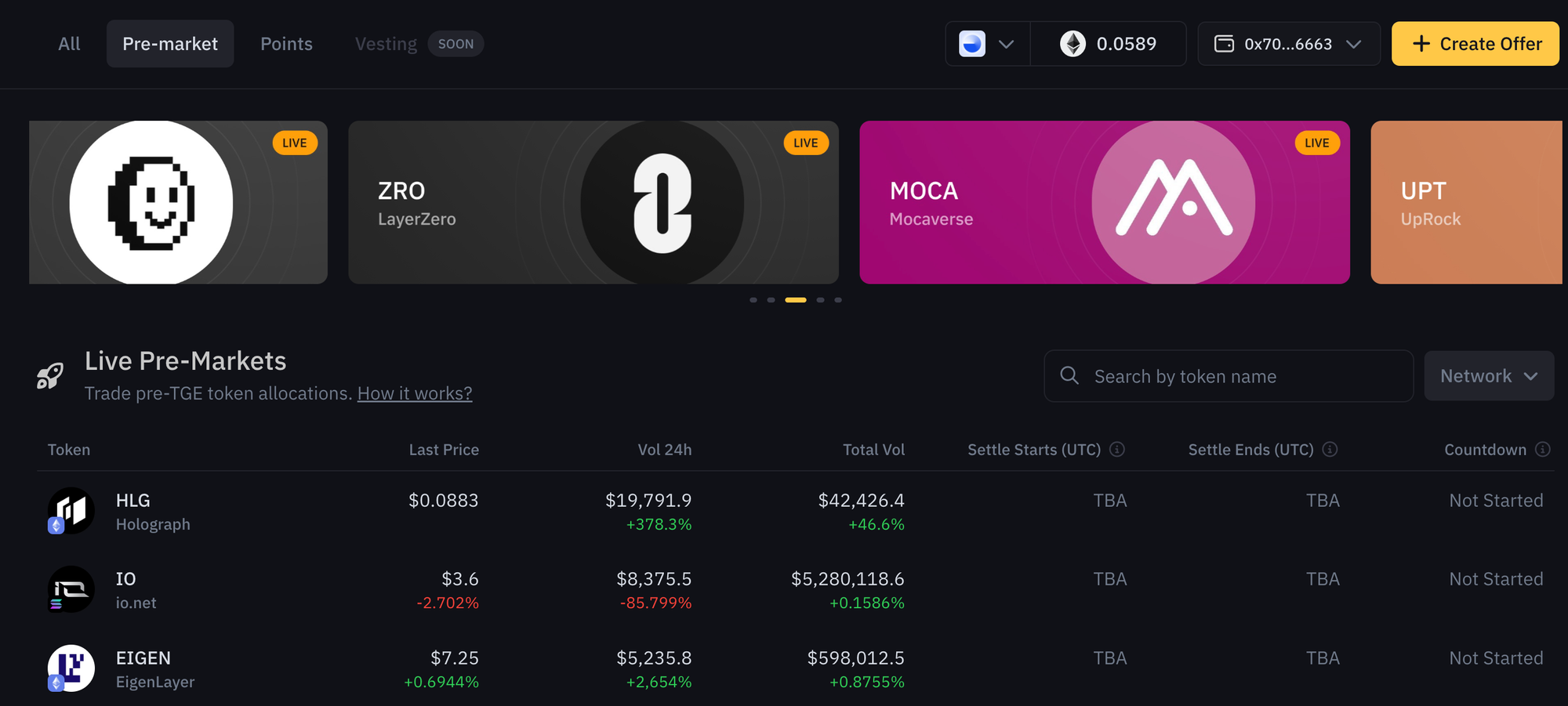
Task: Click the HLG Not Started countdown status
Action: coord(1496,501)
